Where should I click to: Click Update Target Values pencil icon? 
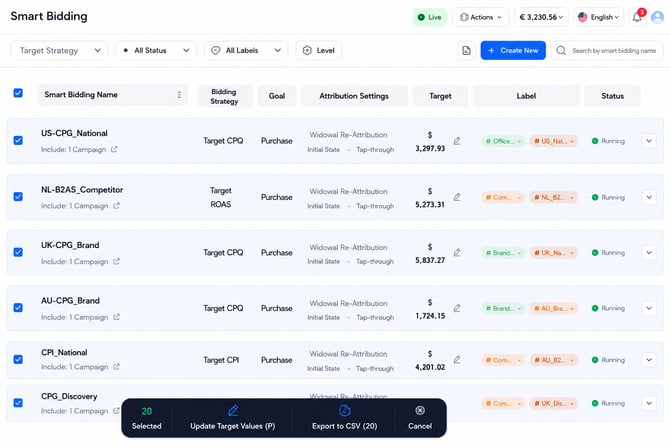pos(233,410)
